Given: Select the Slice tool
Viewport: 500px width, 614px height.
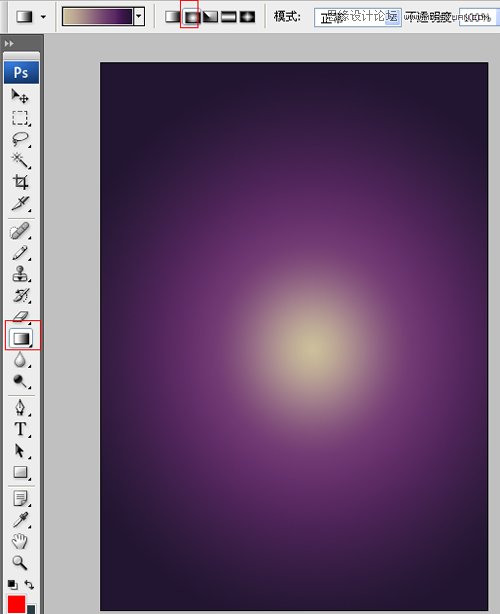Looking at the screenshot, I should click(x=20, y=204).
